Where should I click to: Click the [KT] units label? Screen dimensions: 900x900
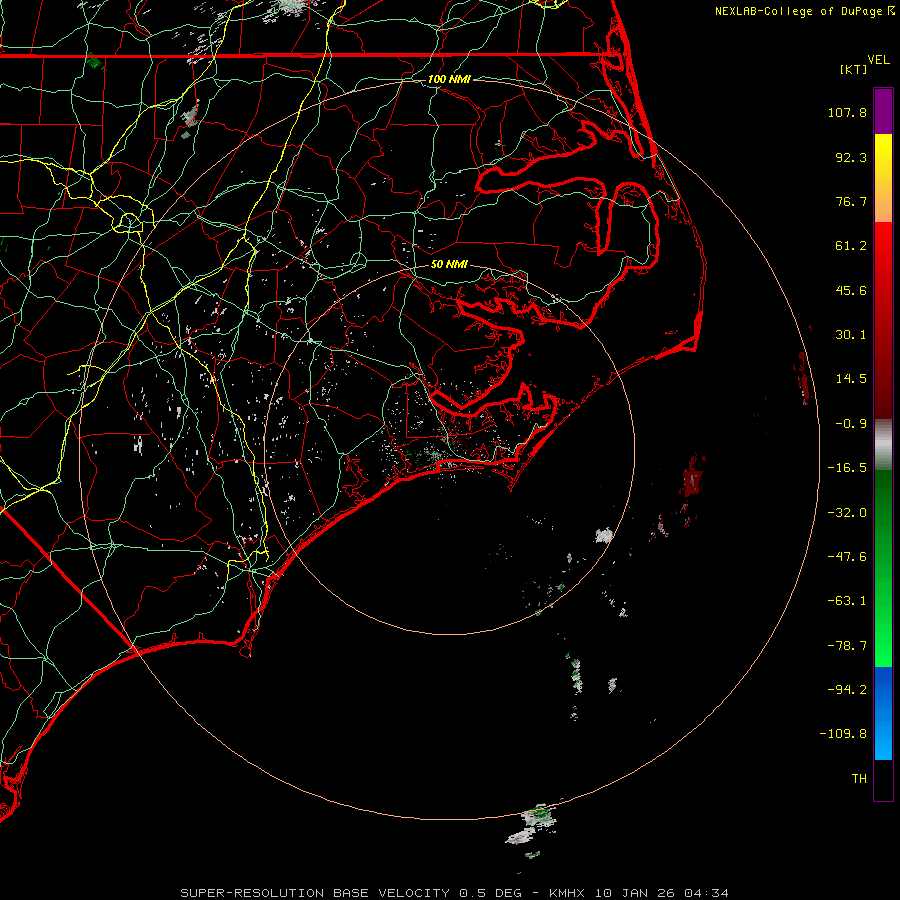[x=854, y=69]
